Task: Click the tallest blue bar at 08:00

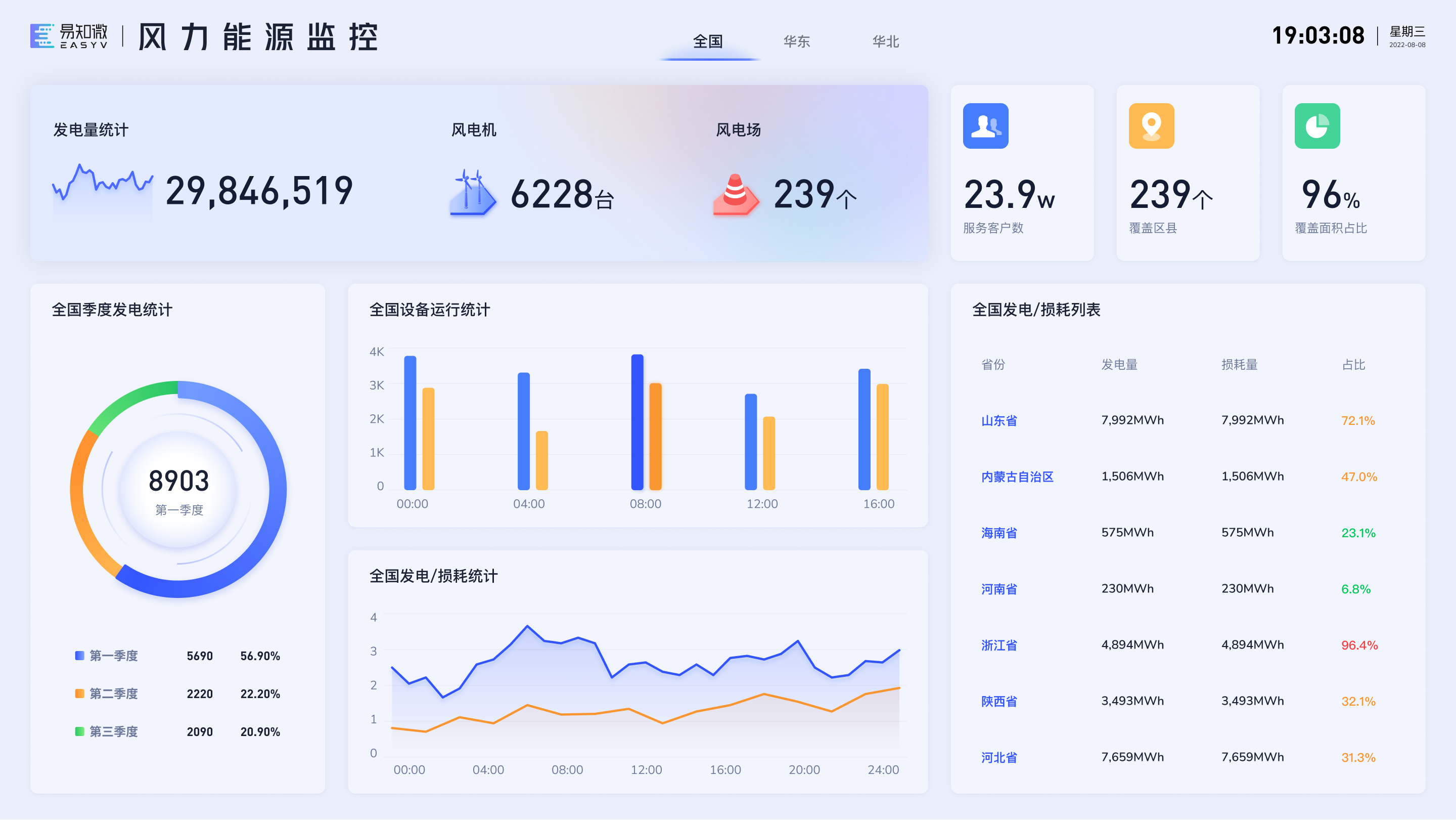Action: (x=637, y=421)
